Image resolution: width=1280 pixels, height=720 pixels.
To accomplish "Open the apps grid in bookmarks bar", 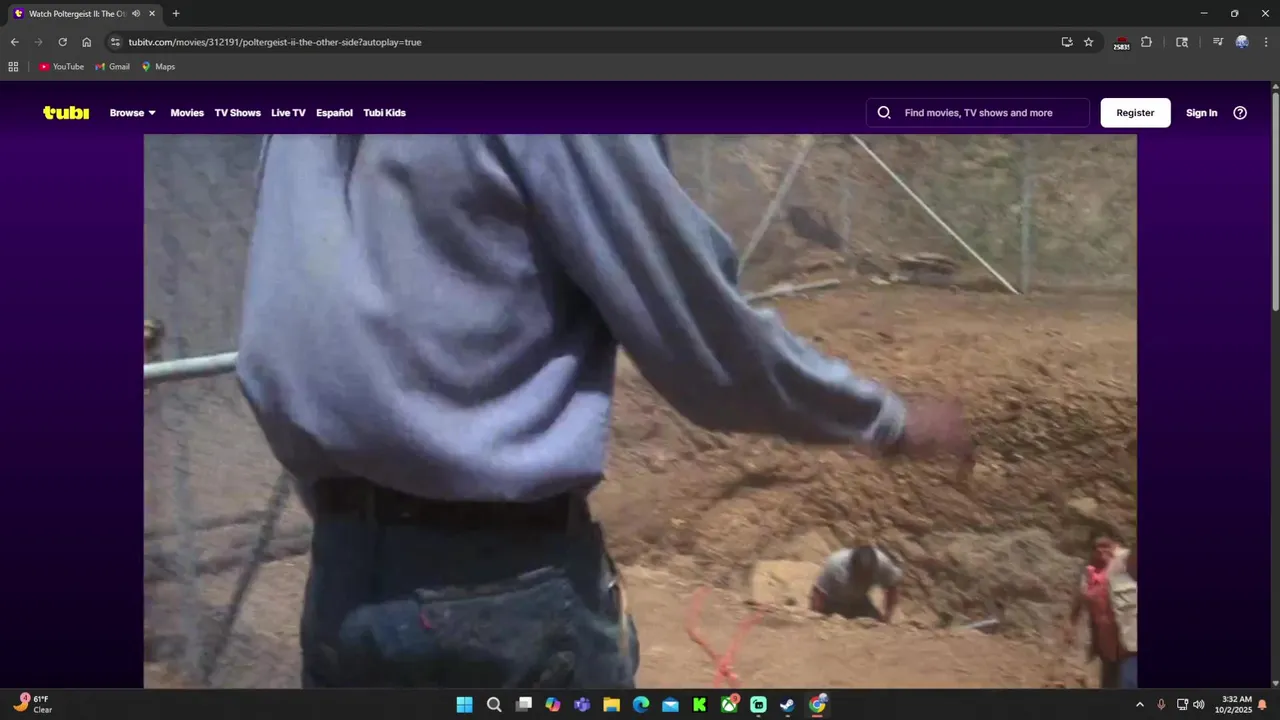I will 13,67.
